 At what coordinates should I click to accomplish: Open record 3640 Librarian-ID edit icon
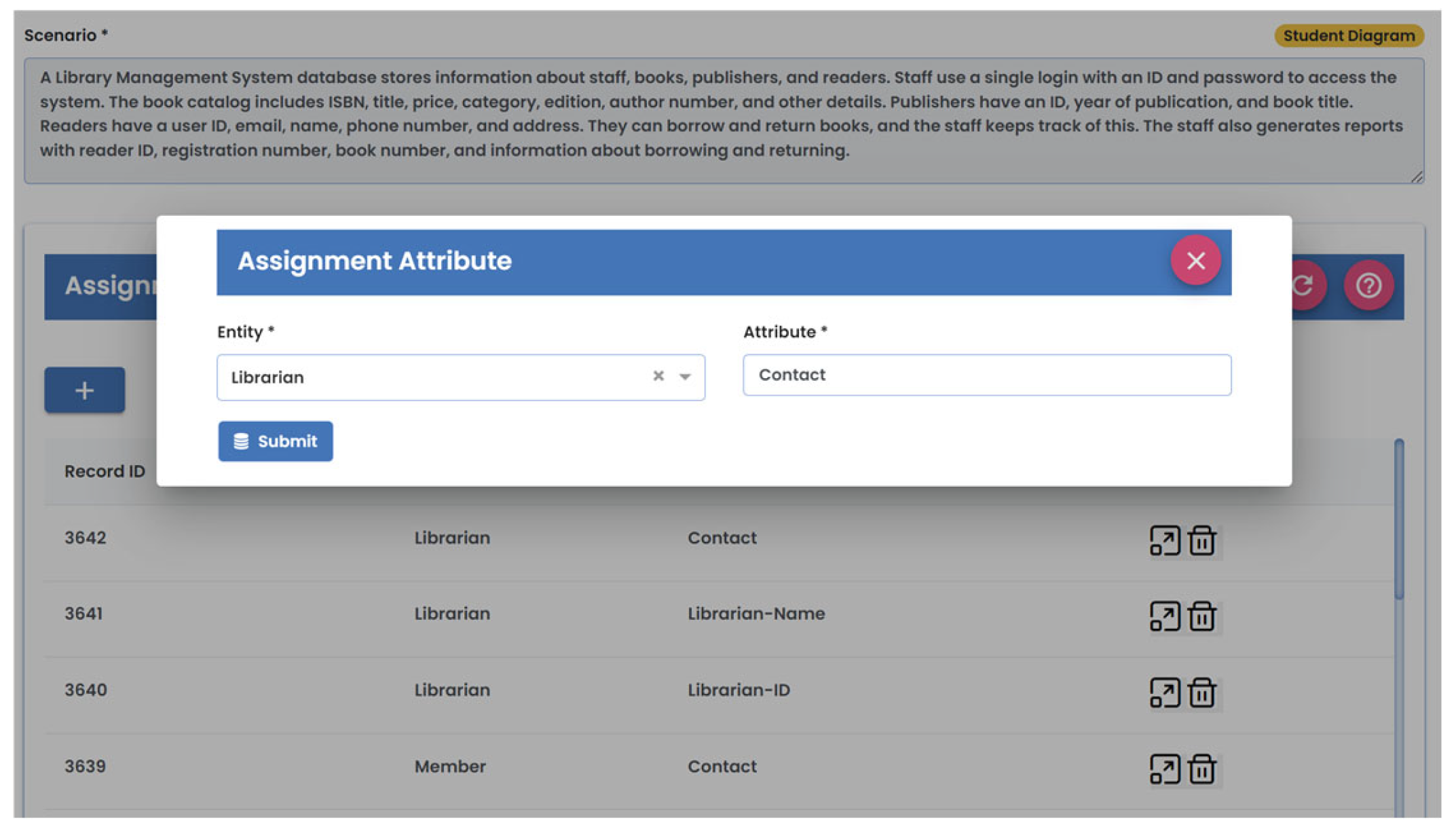(1164, 692)
